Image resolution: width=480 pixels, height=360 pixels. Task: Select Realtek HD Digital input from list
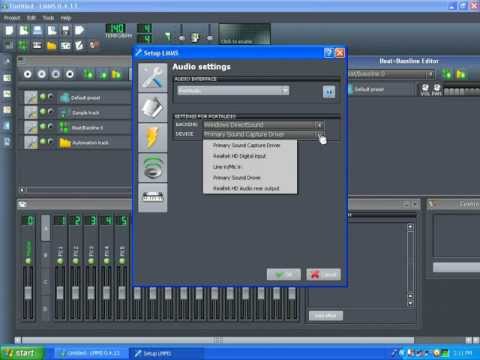pos(250,156)
